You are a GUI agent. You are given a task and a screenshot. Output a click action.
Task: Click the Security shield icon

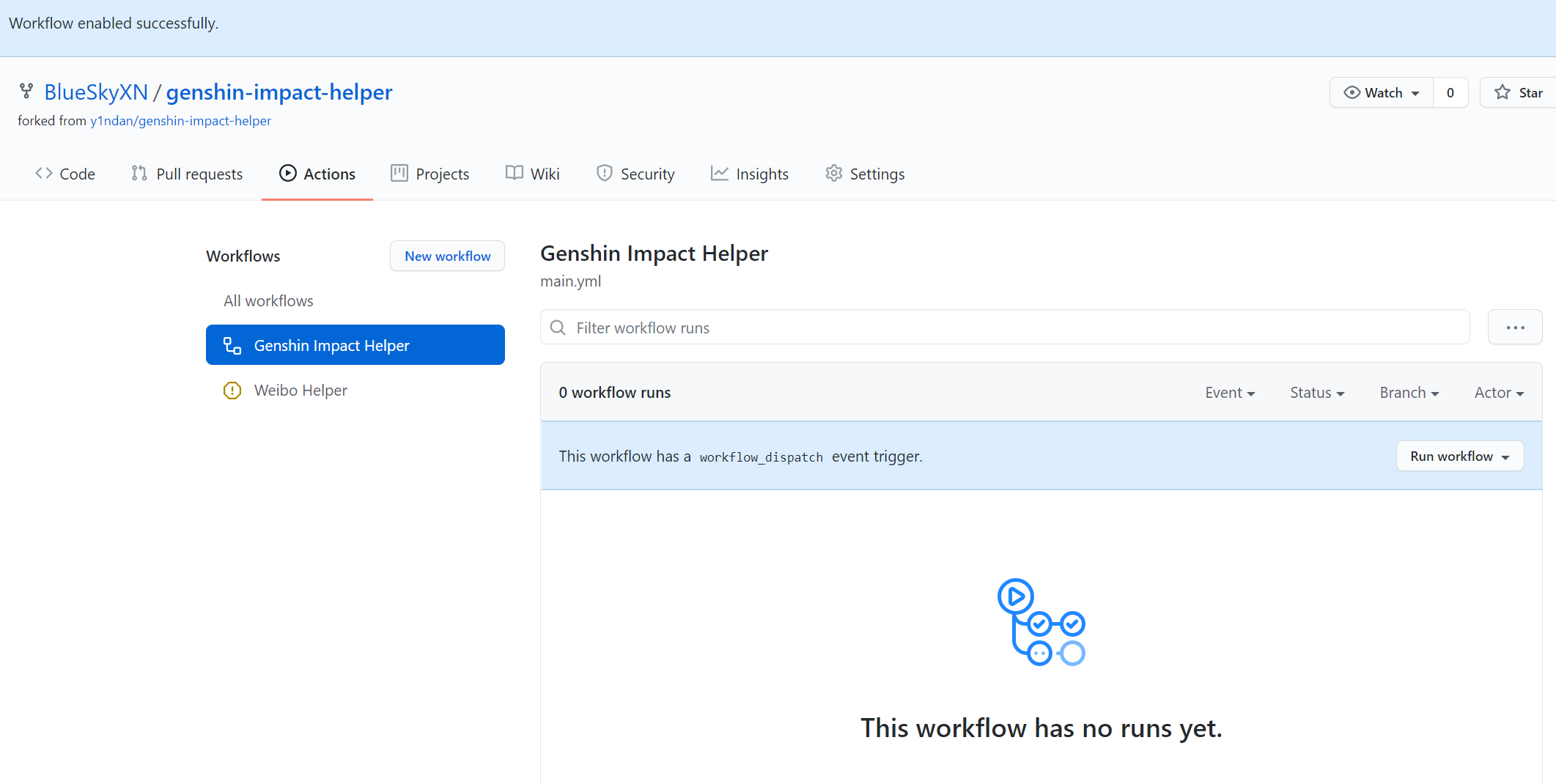pos(605,174)
